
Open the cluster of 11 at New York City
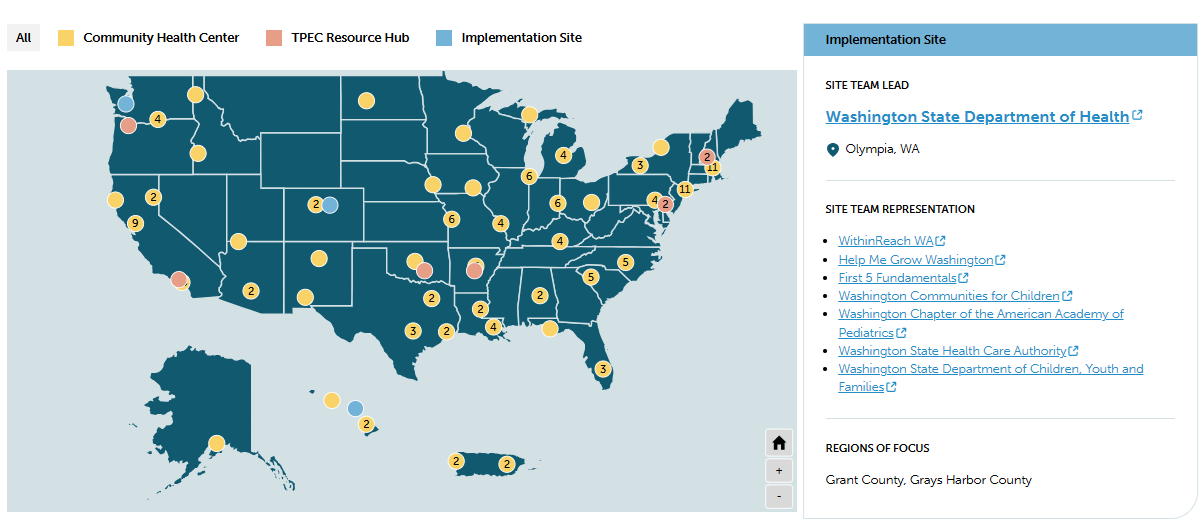tap(685, 189)
